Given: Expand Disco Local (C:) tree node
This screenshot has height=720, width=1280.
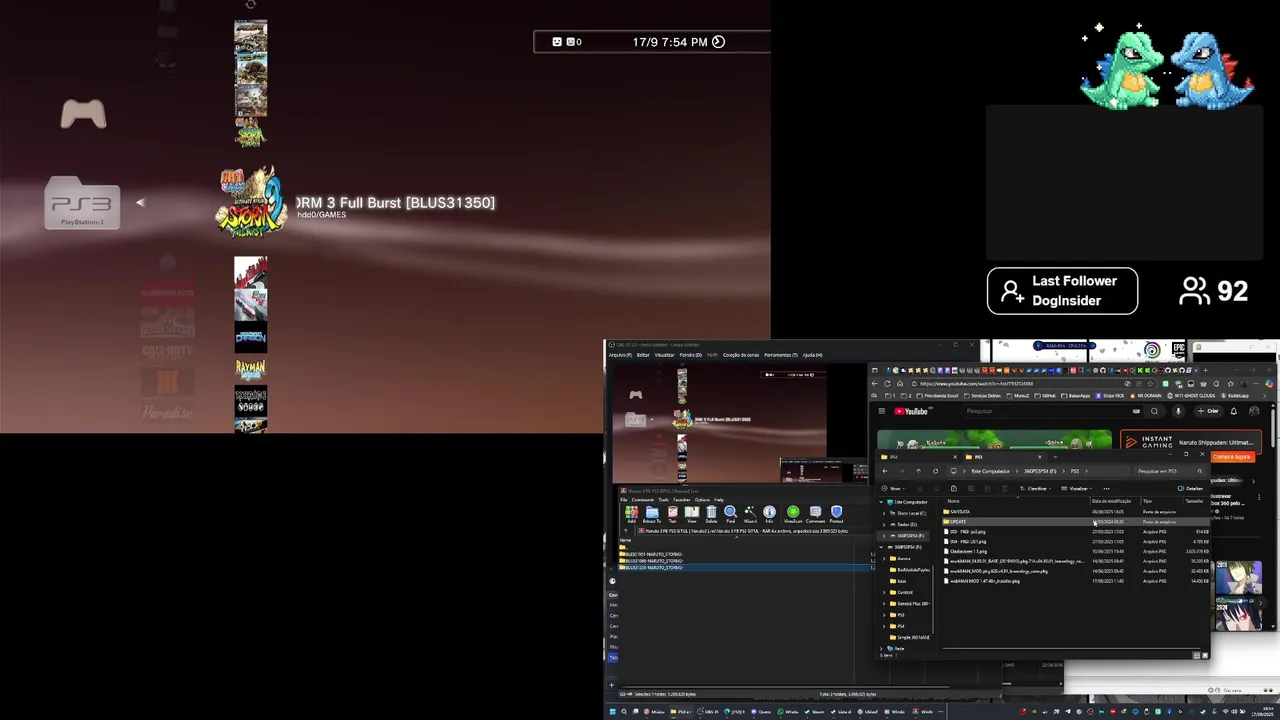Looking at the screenshot, I should click(x=884, y=513).
